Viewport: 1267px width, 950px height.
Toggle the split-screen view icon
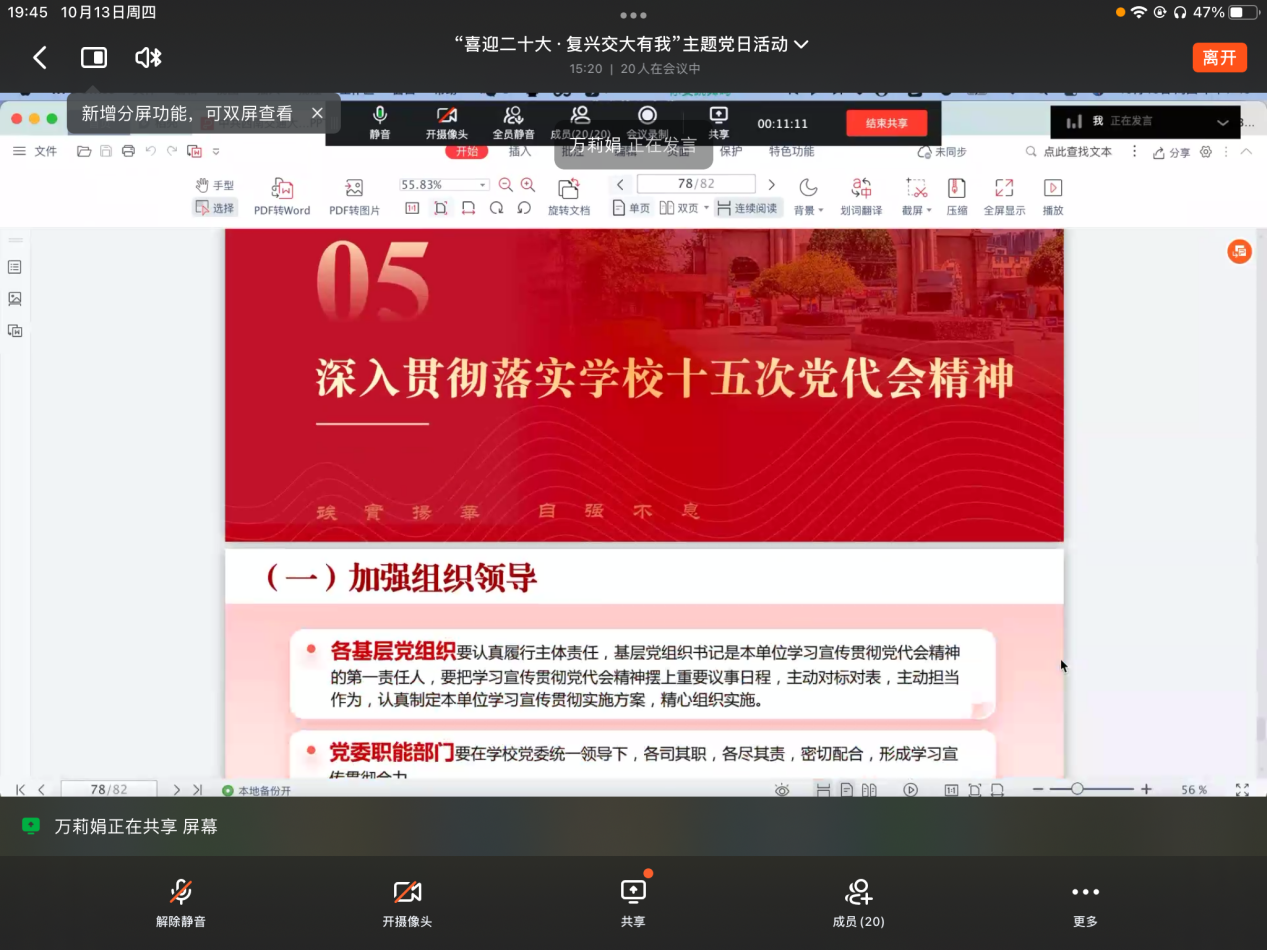click(x=94, y=58)
